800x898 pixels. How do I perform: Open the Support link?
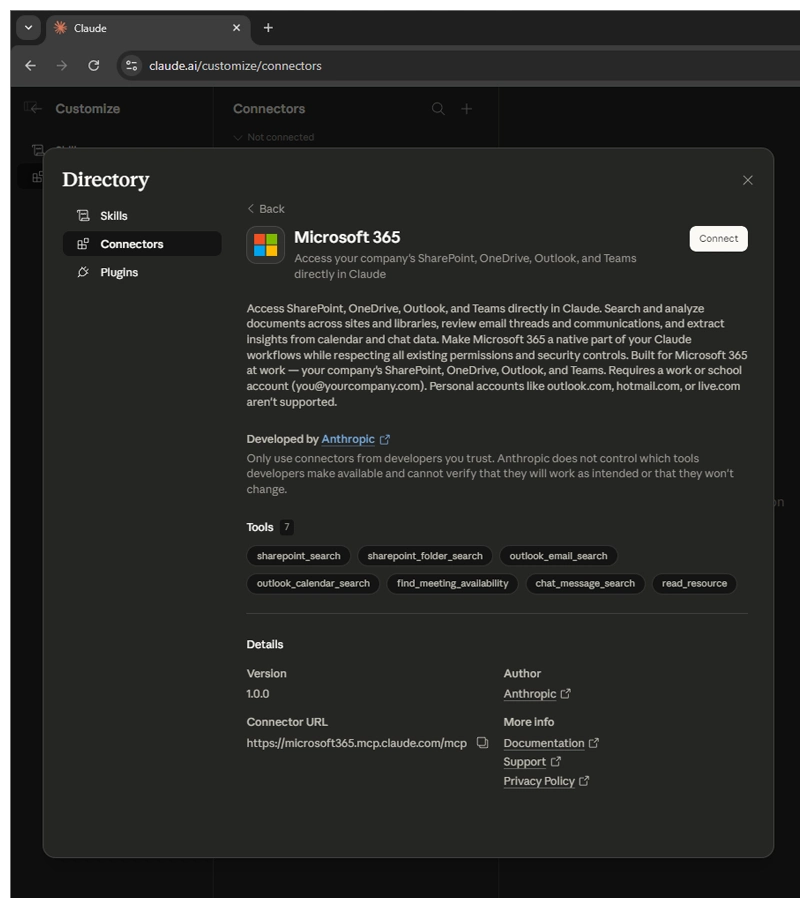[525, 762]
